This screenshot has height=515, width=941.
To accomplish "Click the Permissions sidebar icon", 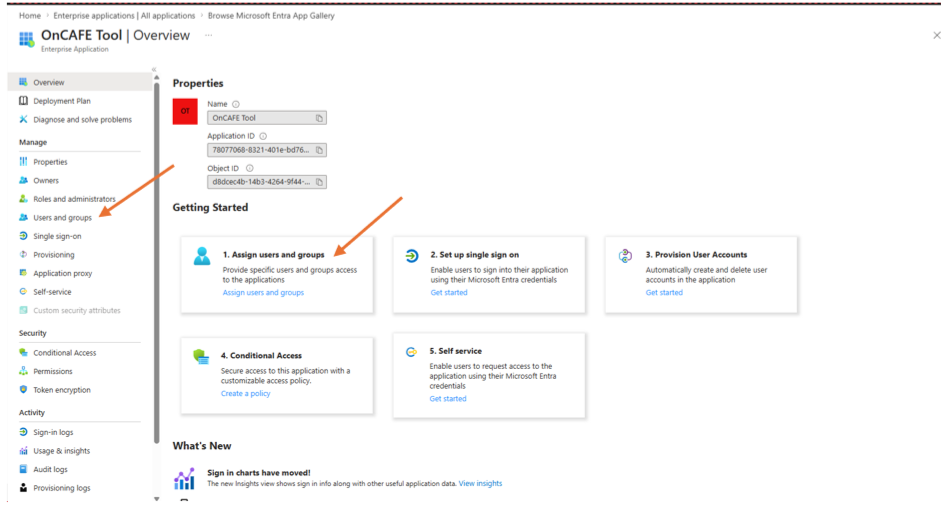I will pyautogui.click(x=23, y=371).
